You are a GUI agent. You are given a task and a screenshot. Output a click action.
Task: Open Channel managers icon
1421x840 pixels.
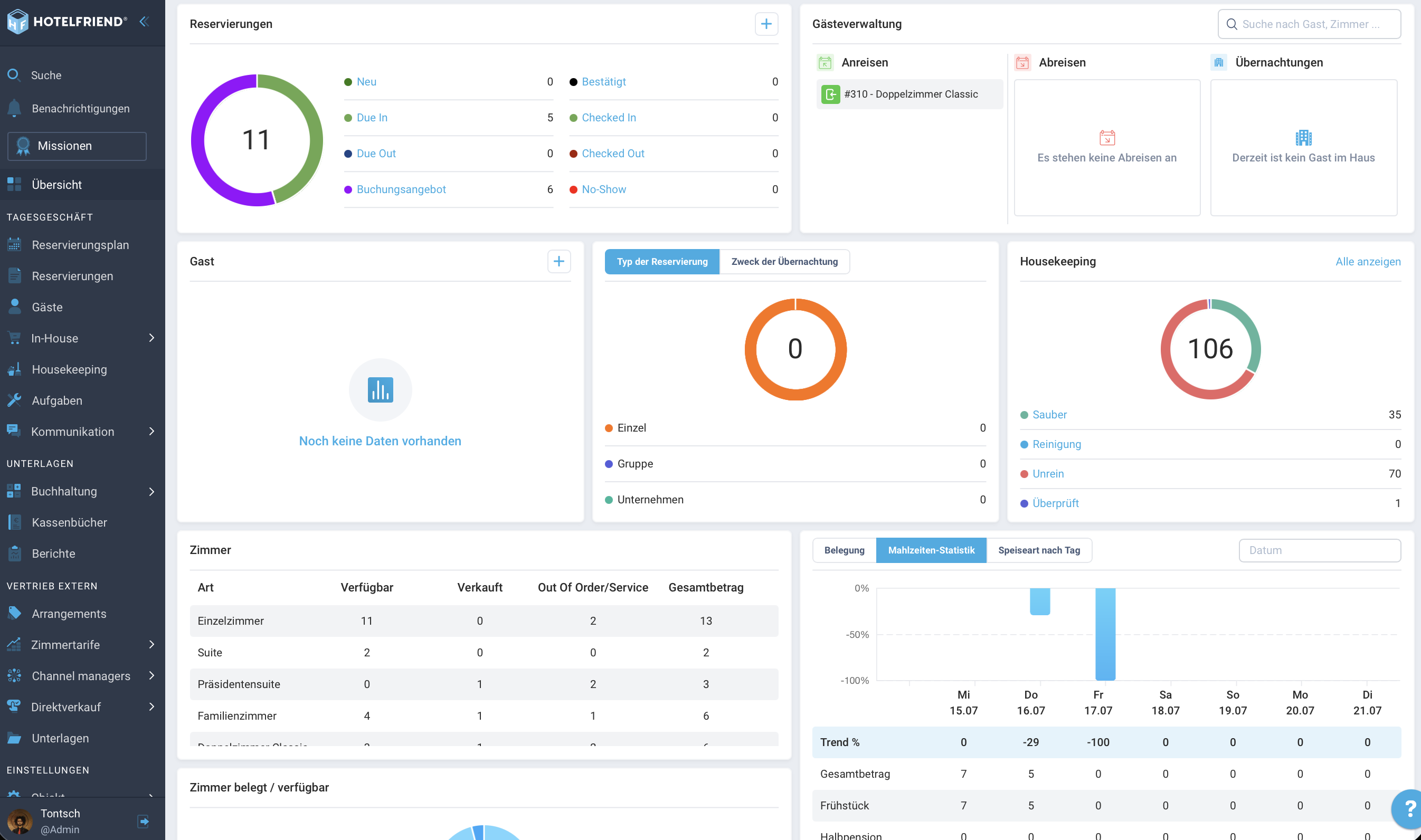click(x=14, y=676)
